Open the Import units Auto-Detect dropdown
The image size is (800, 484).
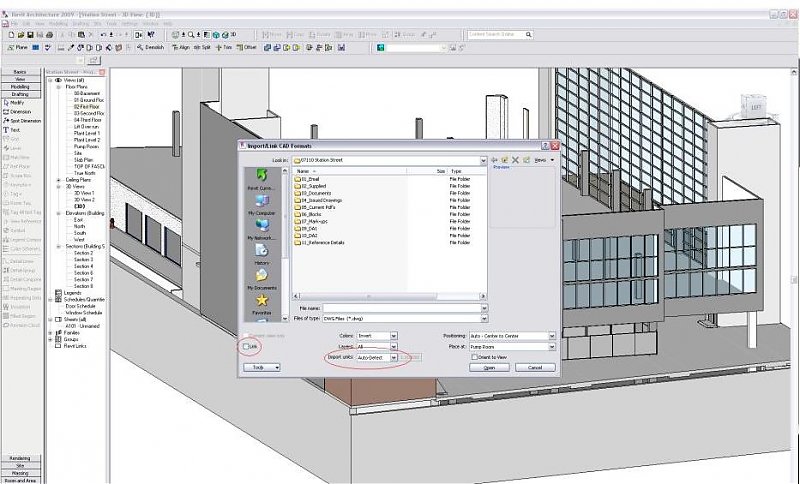(x=393, y=358)
